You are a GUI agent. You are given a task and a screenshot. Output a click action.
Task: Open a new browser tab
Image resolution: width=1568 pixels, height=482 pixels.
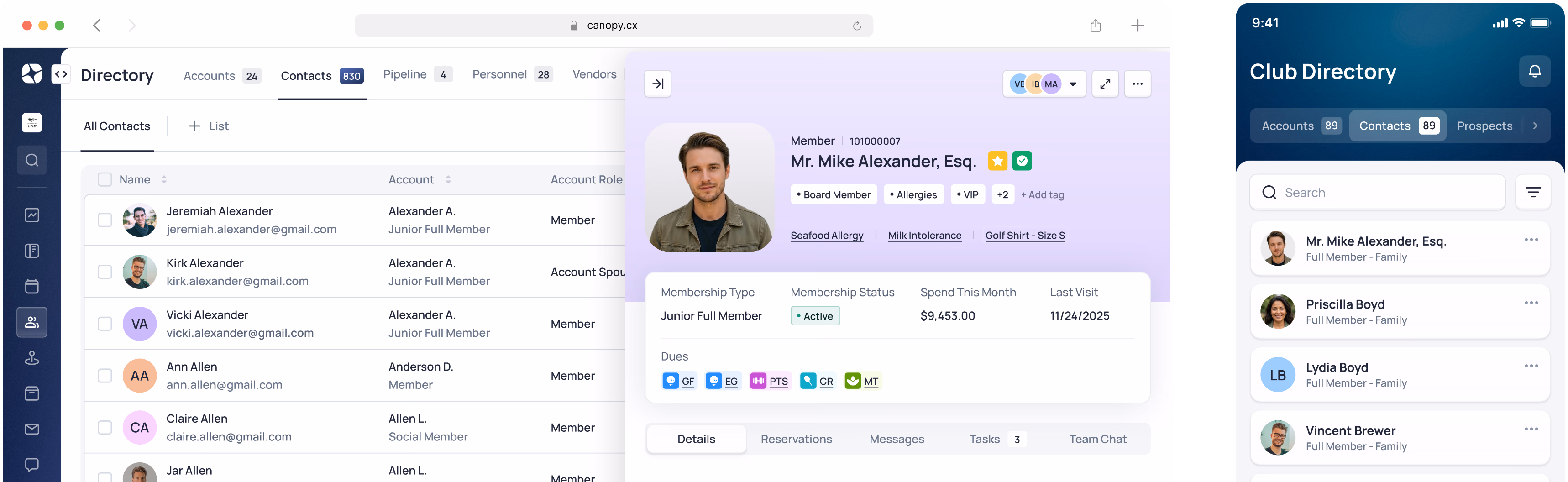click(x=1137, y=26)
